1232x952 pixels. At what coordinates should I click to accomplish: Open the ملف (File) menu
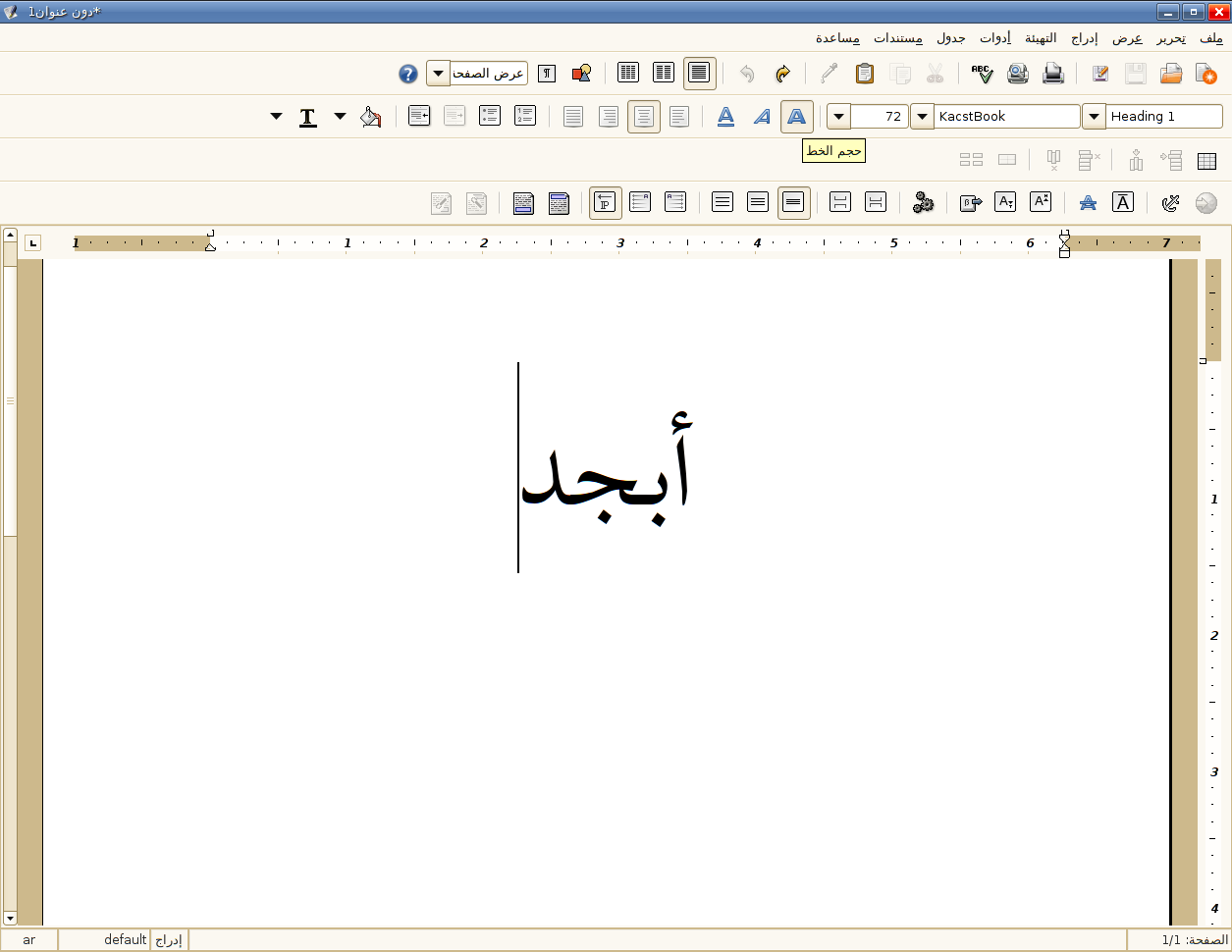click(x=1211, y=38)
